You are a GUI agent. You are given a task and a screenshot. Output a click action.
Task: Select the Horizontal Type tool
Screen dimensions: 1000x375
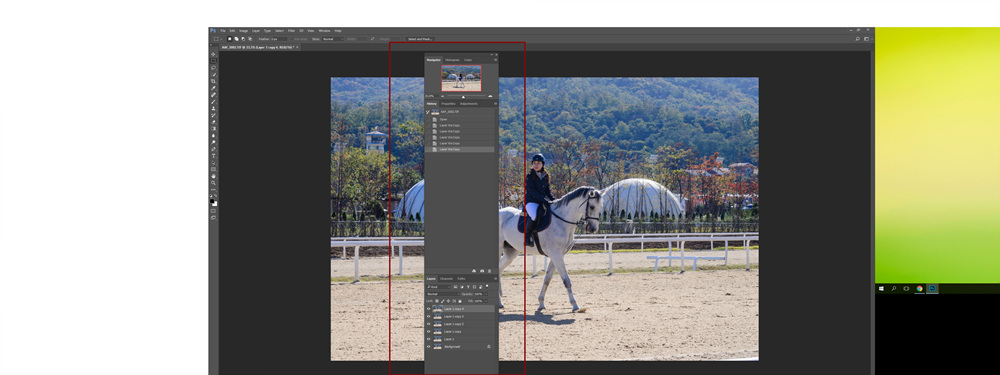point(214,156)
